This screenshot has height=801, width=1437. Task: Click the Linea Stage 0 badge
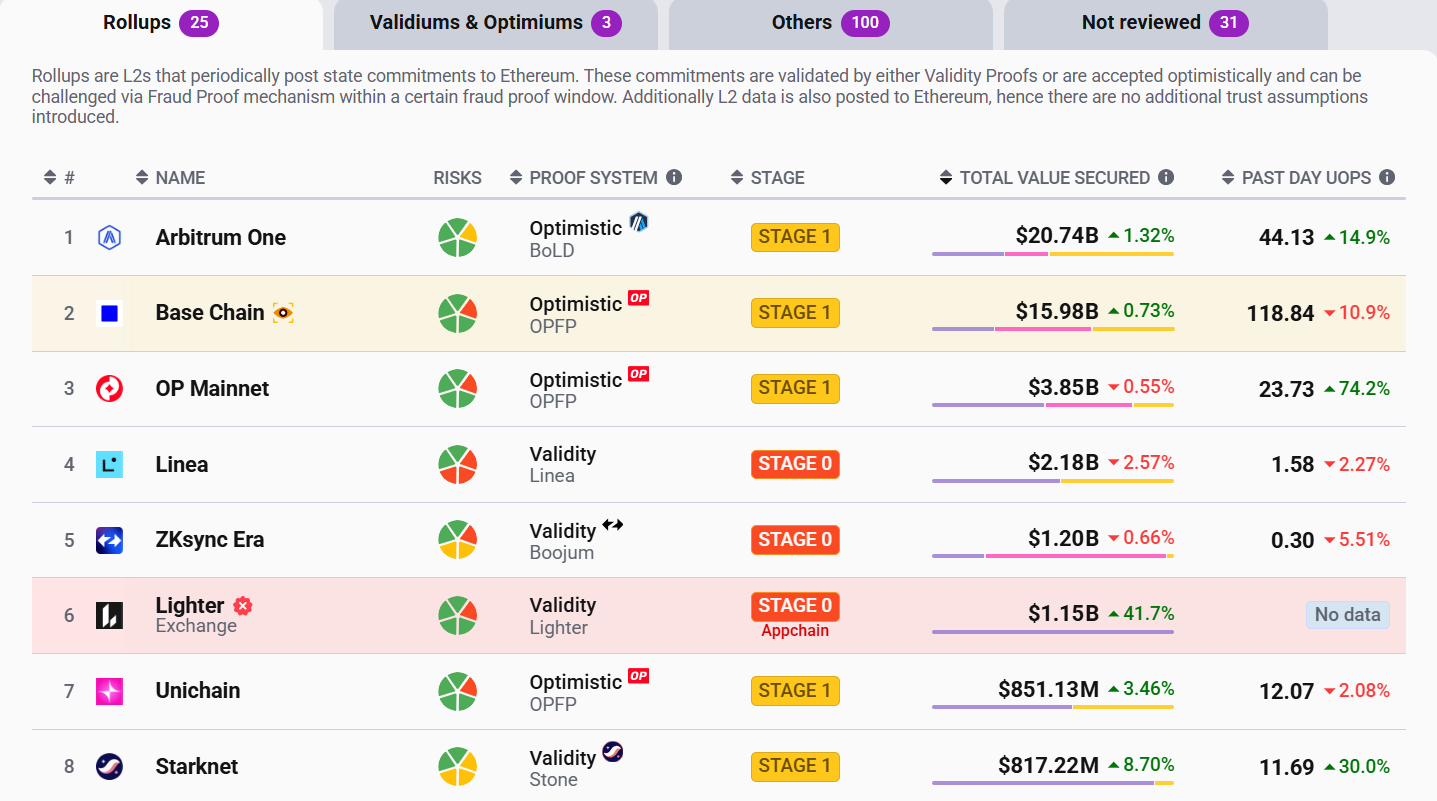pos(795,464)
